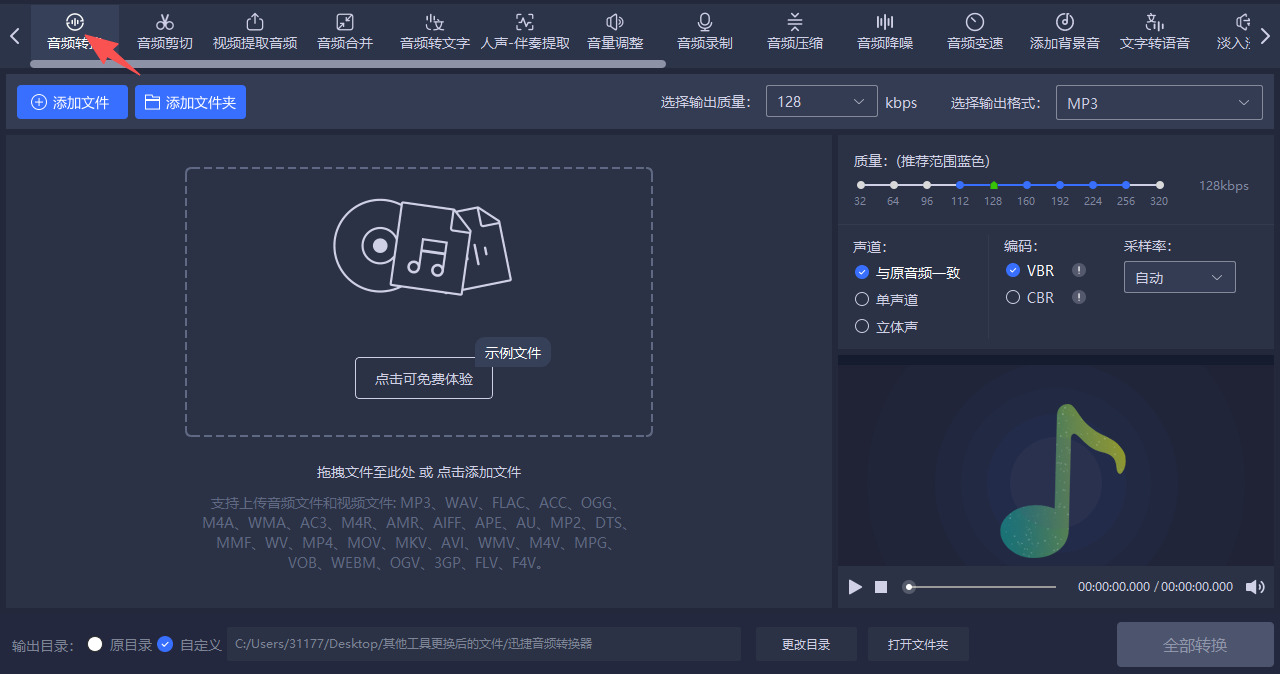
Task: Open the 文字转语音 text-to-speech tool
Action: [1154, 31]
